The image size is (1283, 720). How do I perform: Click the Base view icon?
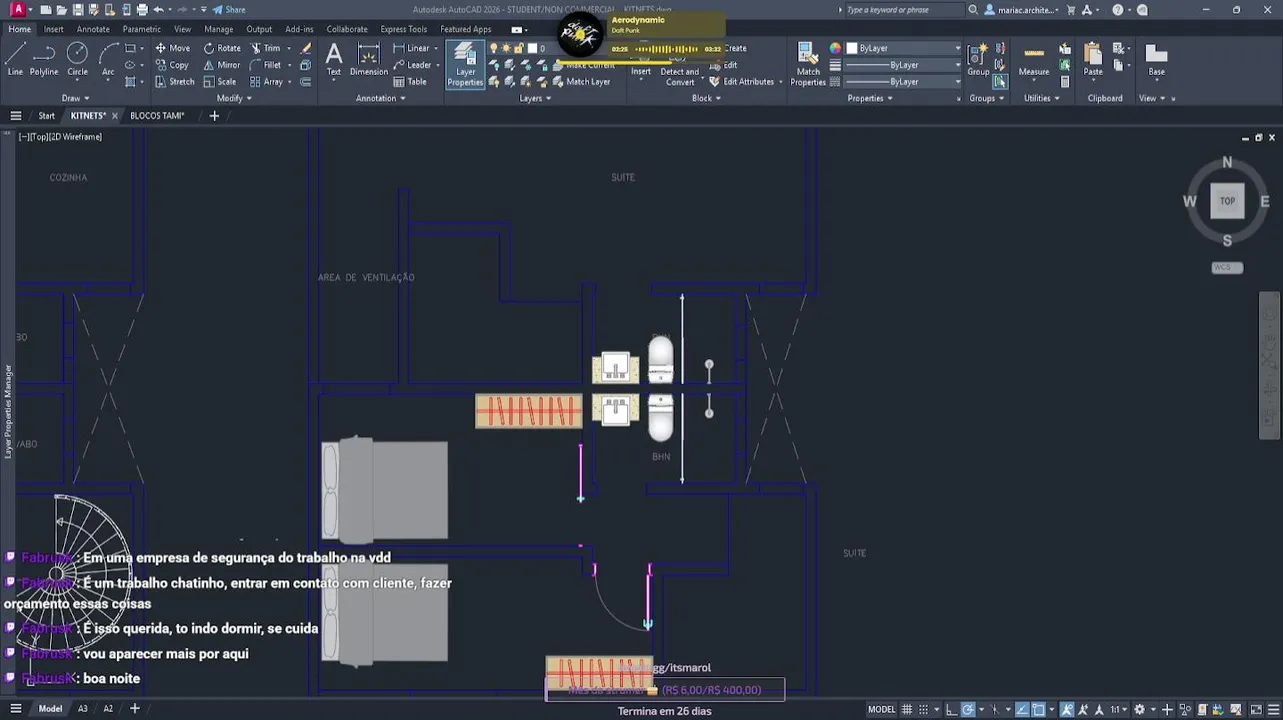click(1156, 59)
